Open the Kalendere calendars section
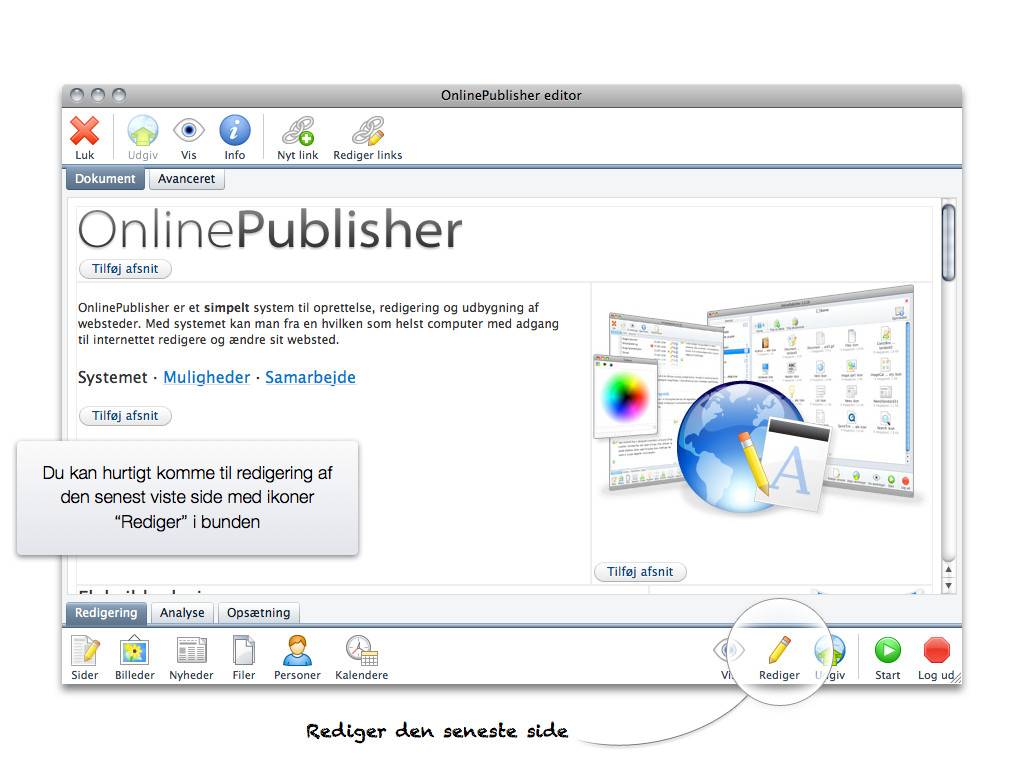Image resolution: width=1024 pixels, height=768 pixels. tap(361, 652)
